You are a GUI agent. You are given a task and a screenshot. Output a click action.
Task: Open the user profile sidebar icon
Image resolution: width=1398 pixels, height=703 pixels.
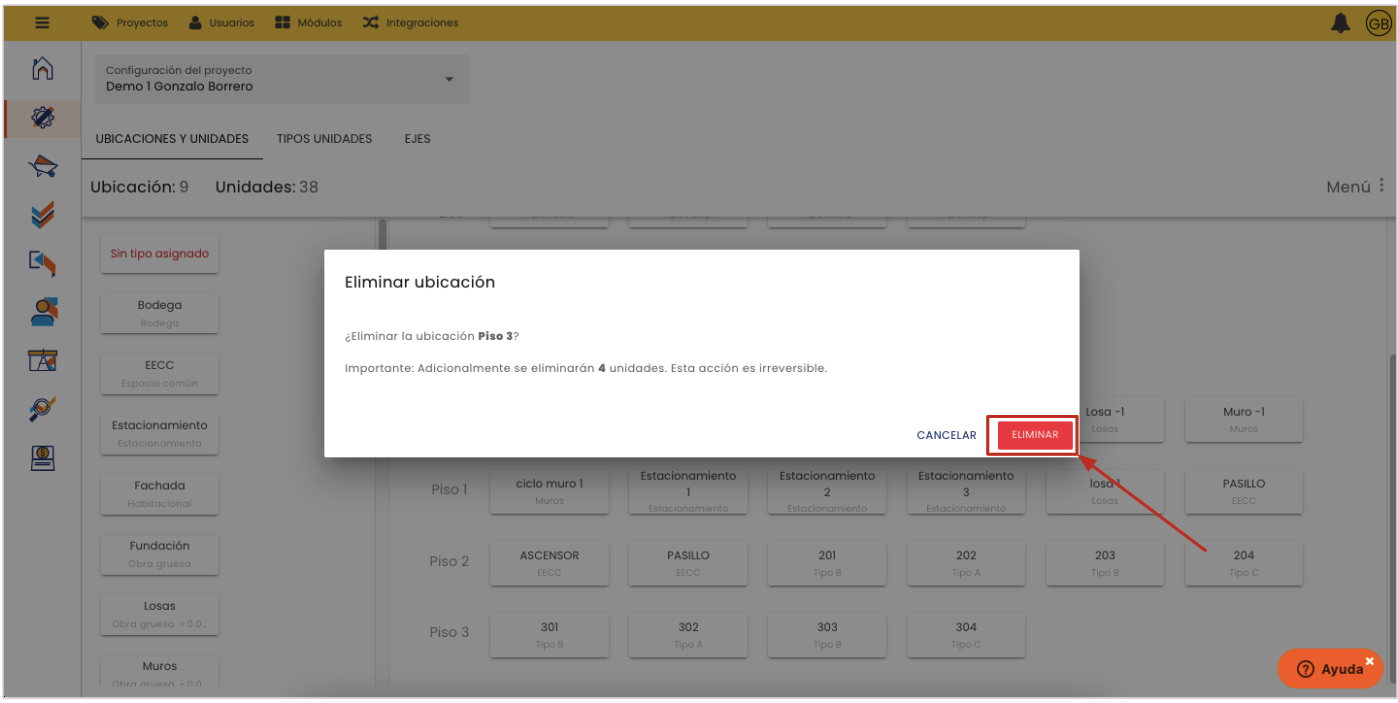coord(42,312)
